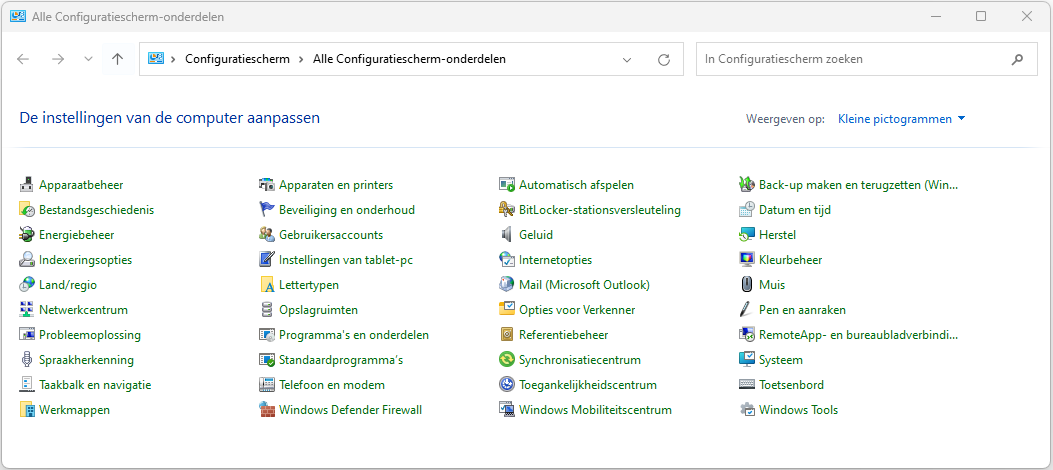Click the Indexeringsopties icon
This screenshot has height=470, width=1053.
(27, 260)
